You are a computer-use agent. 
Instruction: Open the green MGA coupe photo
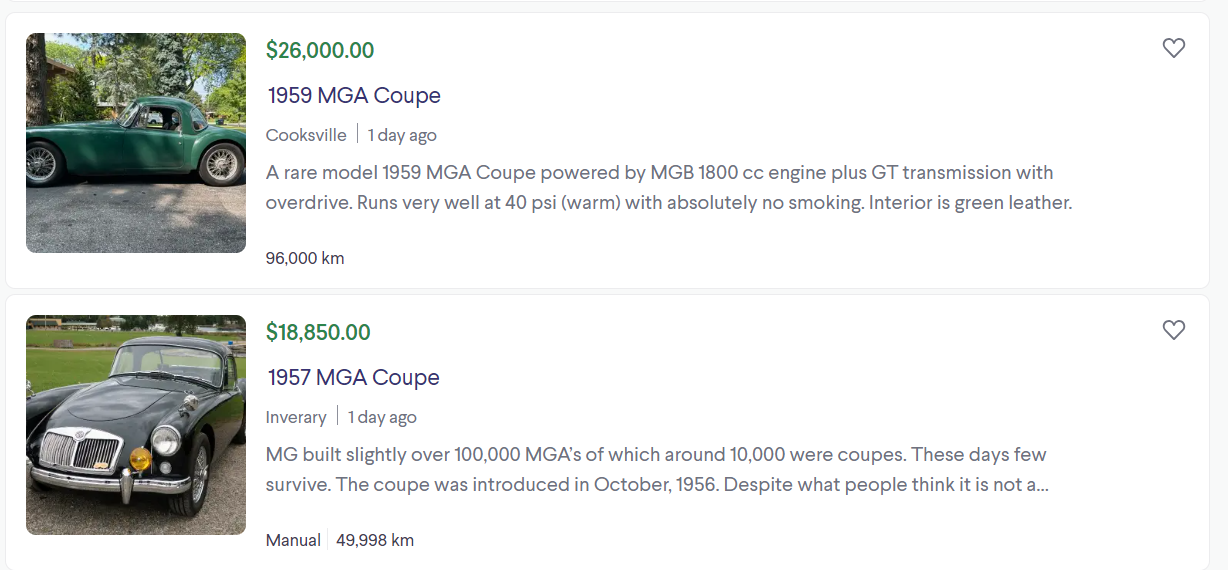[136, 143]
